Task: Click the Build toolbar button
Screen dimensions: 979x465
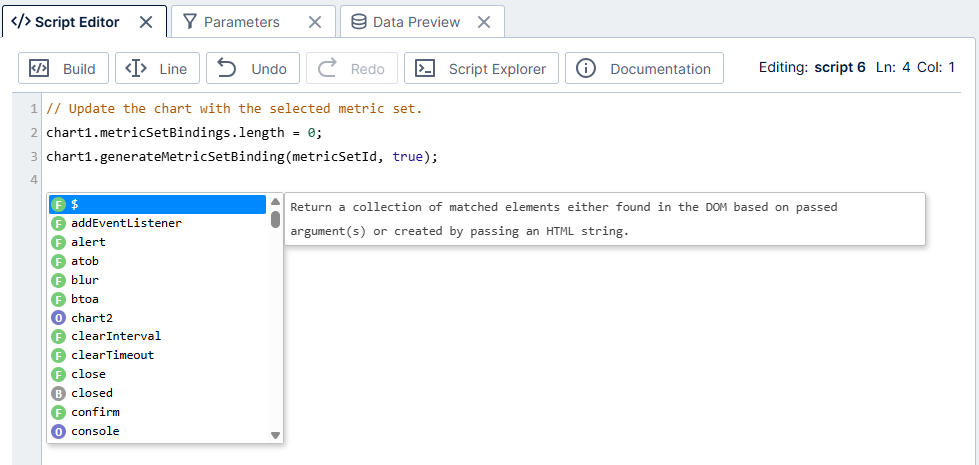Action: click(x=64, y=68)
